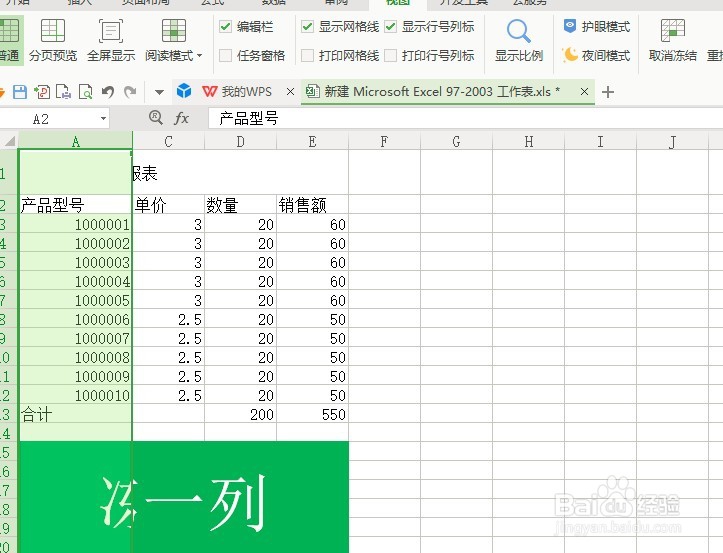Select column A header

tap(75, 141)
